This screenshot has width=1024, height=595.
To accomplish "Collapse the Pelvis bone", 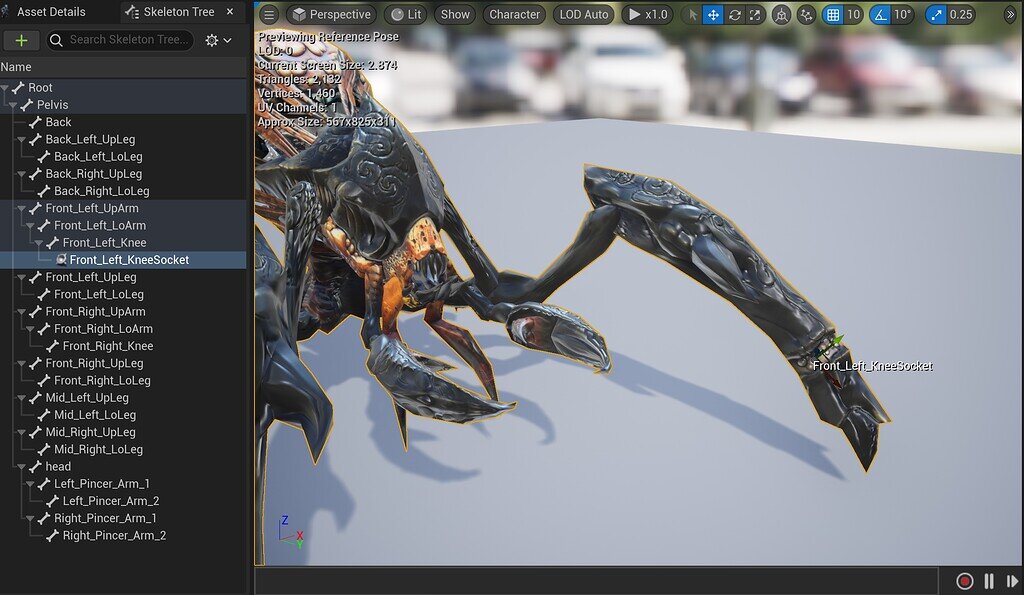I will (x=13, y=105).
